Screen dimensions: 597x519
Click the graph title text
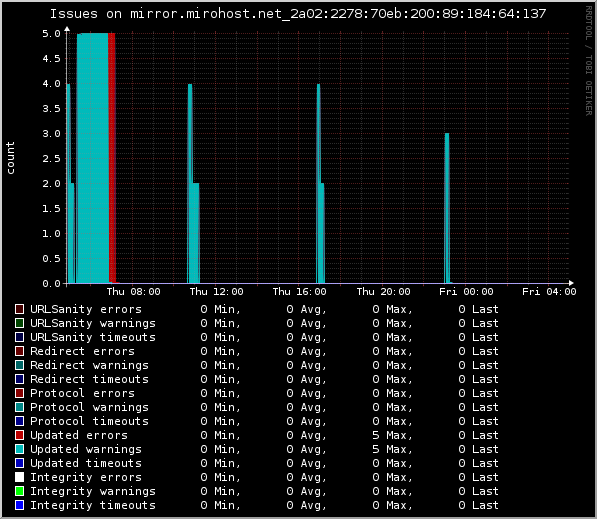coord(298,14)
